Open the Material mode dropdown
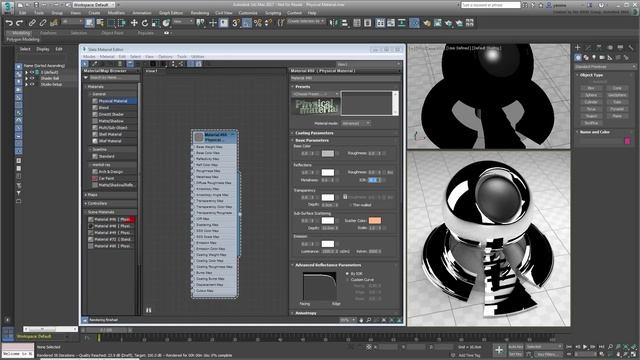This screenshot has height=360, width=640. [356, 123]
